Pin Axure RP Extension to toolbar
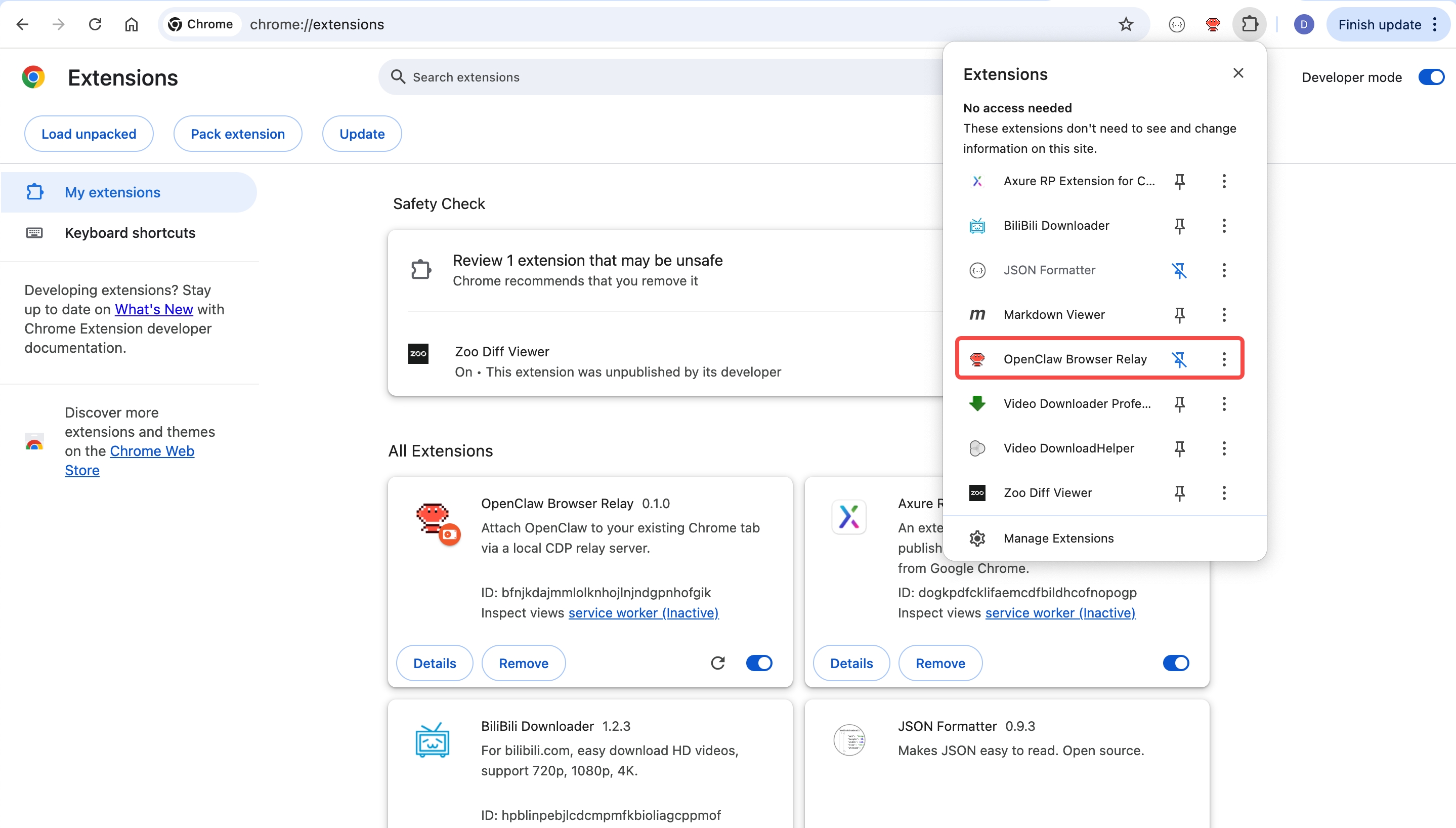The width and height of the screenshot is (1456, 828). [1179, 181]
